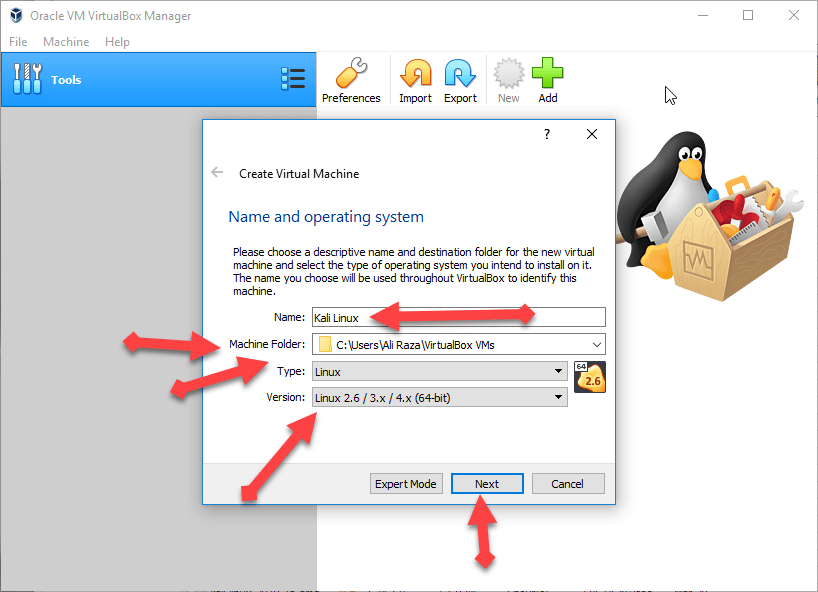Click the New machine icon
Image resolution: width=818 pixels, height=592 pixels.
pyautogui.click(x=508, y=75)
